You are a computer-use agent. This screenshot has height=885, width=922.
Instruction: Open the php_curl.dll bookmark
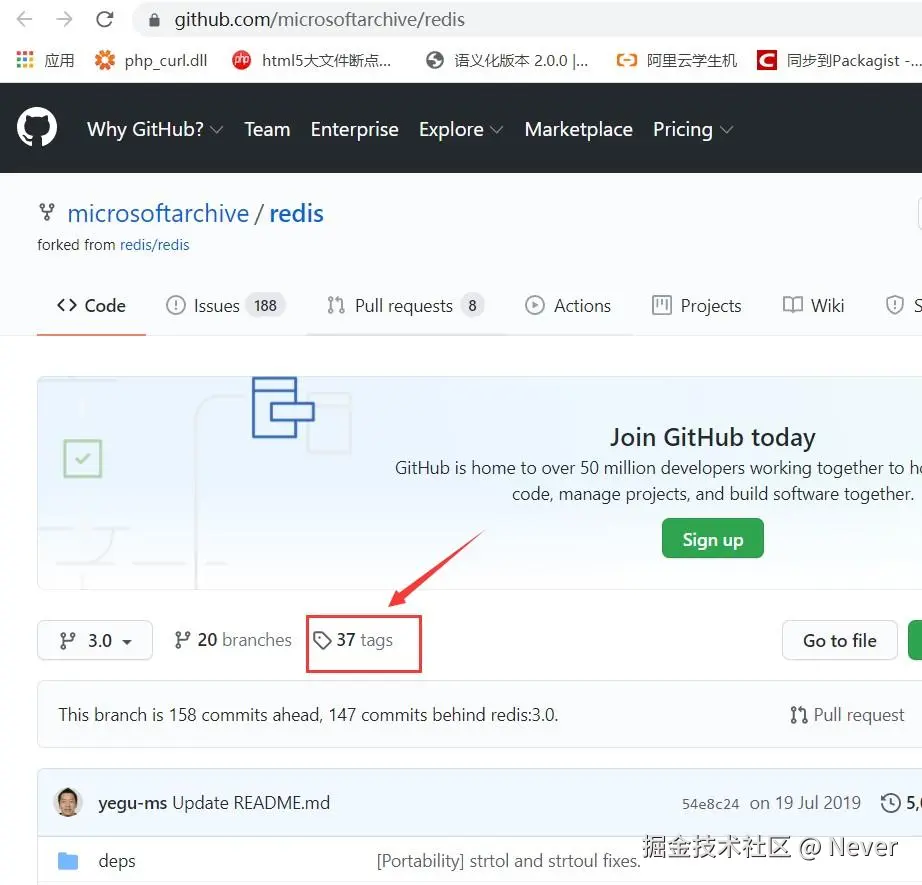point(151,60)
